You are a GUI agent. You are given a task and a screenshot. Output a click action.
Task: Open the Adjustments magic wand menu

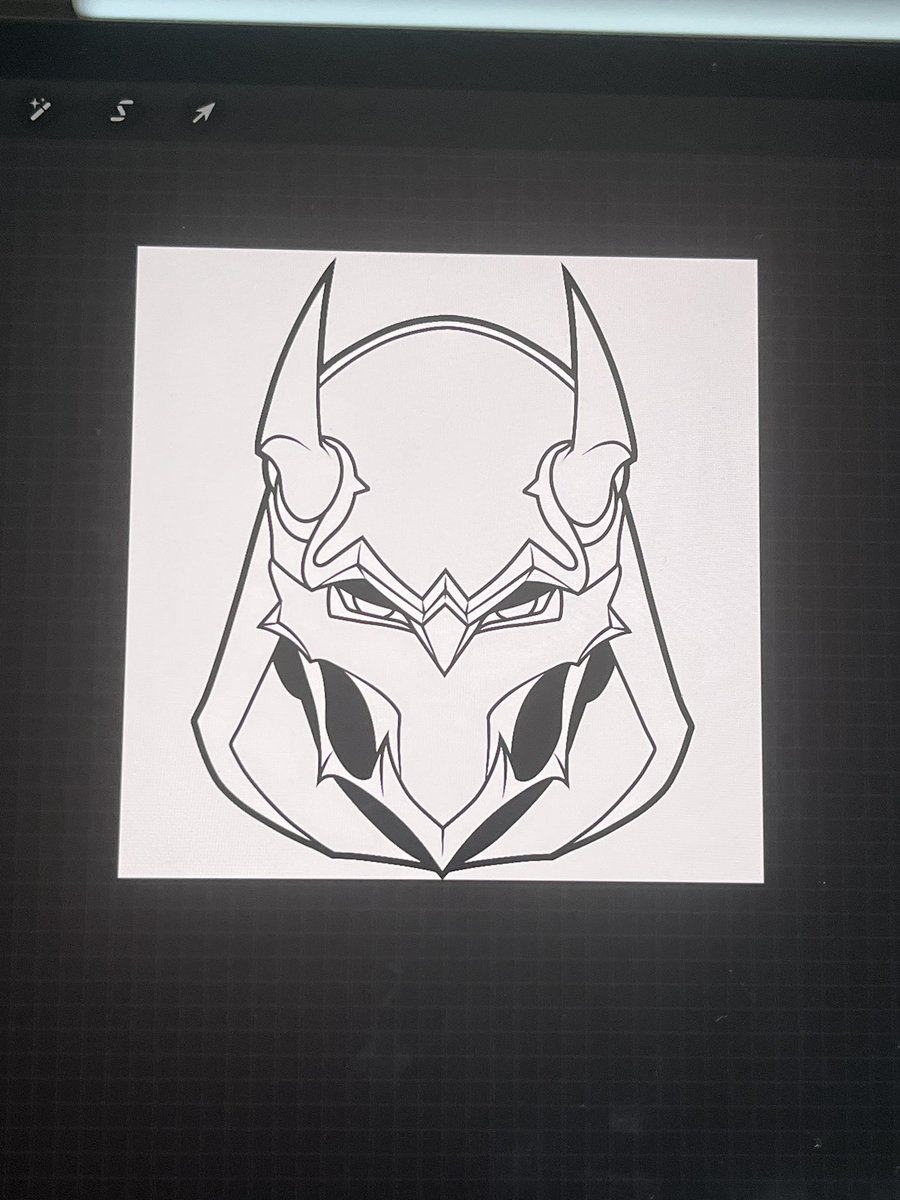(40, 109)
